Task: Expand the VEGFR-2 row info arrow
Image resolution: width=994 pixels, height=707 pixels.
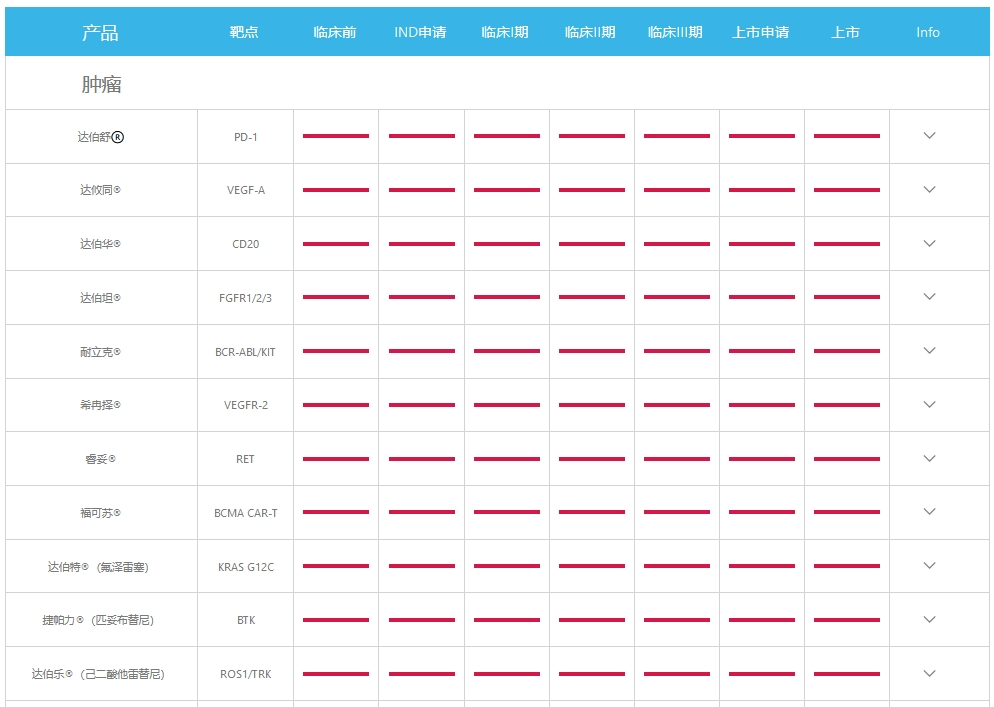Action: [x=929, y=405]
